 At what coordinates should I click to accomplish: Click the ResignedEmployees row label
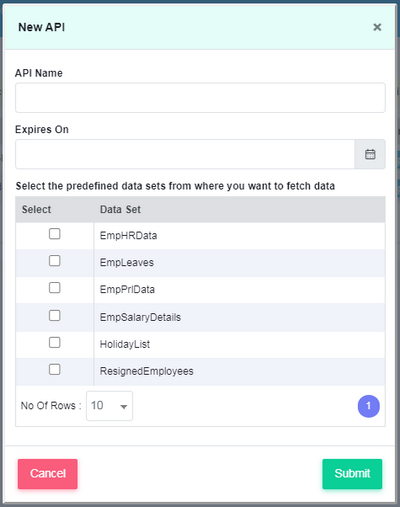coord(147,371)
